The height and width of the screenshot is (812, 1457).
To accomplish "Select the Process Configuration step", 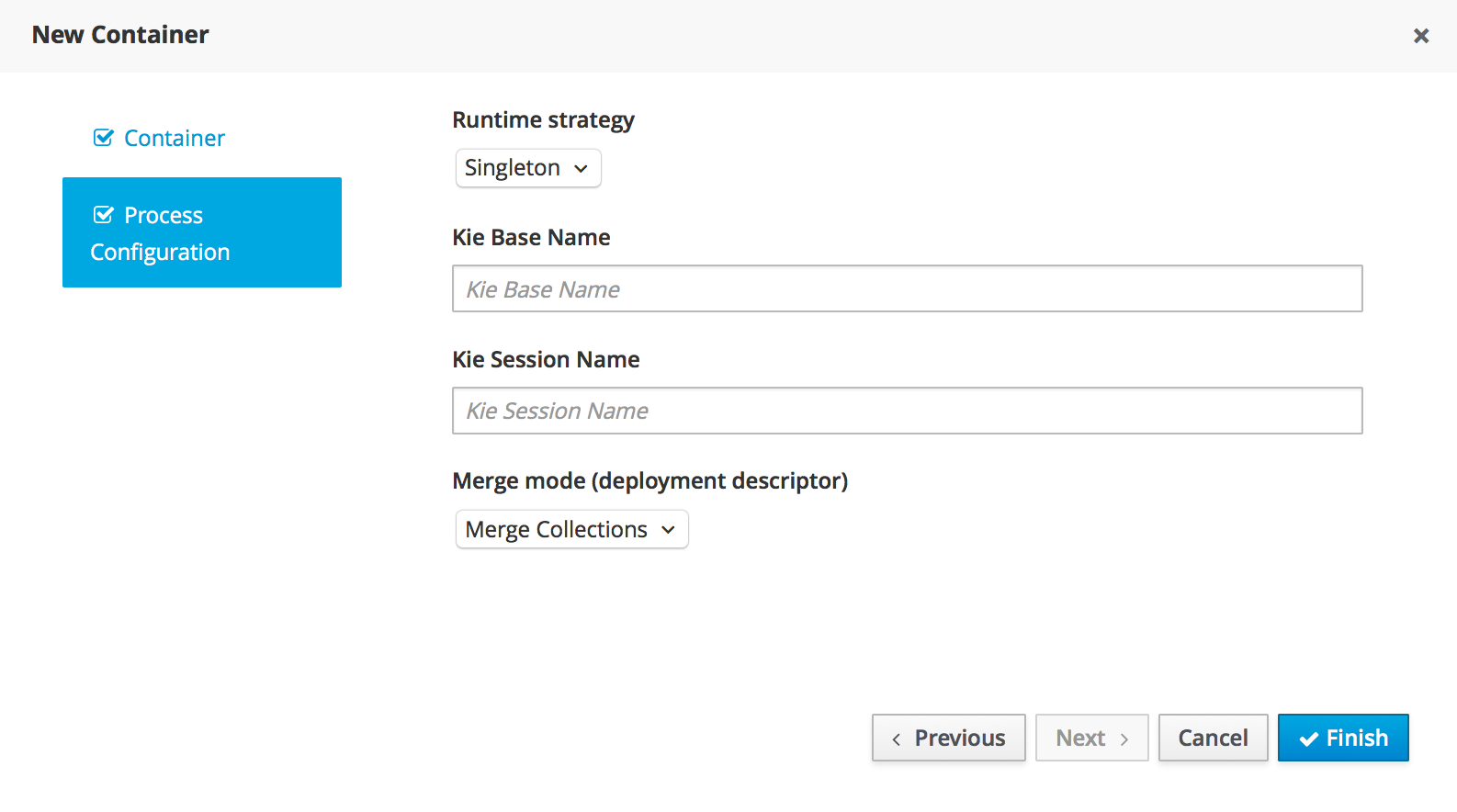I will point(202,232).
